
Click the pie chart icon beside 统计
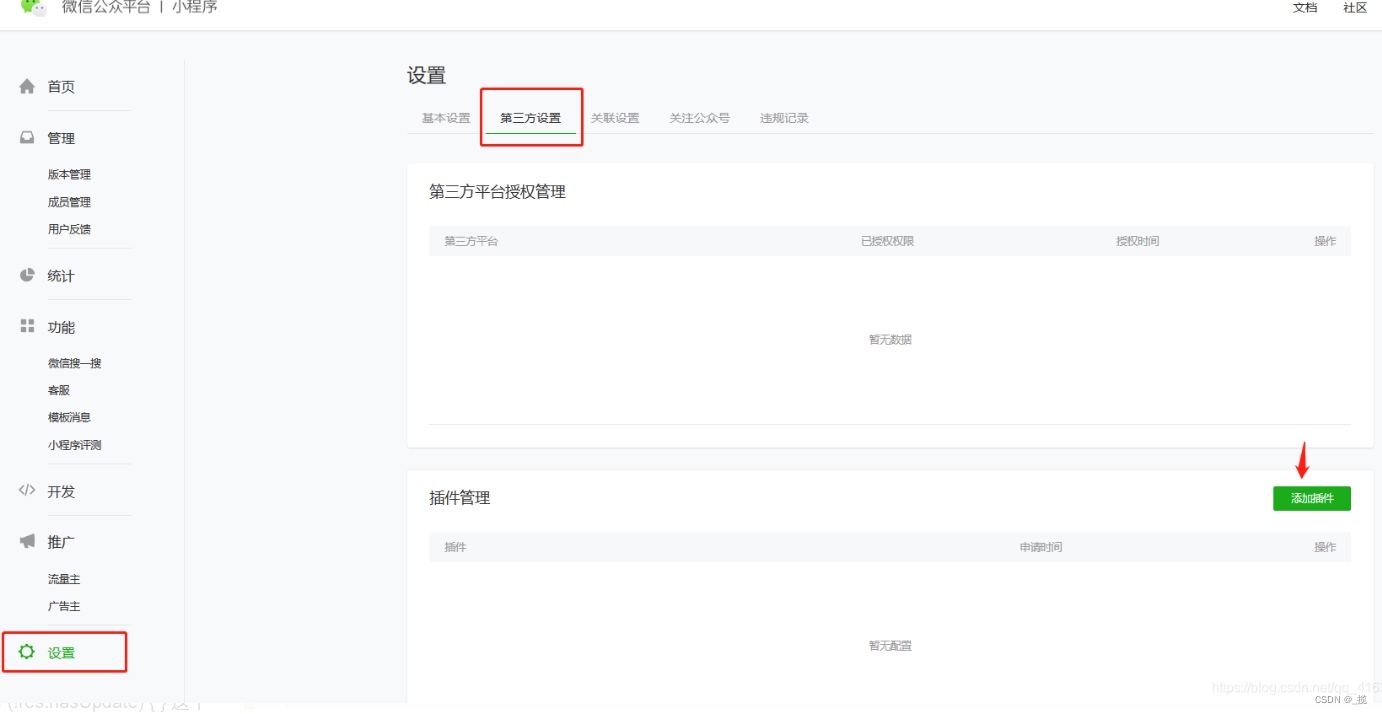point(27,275)
